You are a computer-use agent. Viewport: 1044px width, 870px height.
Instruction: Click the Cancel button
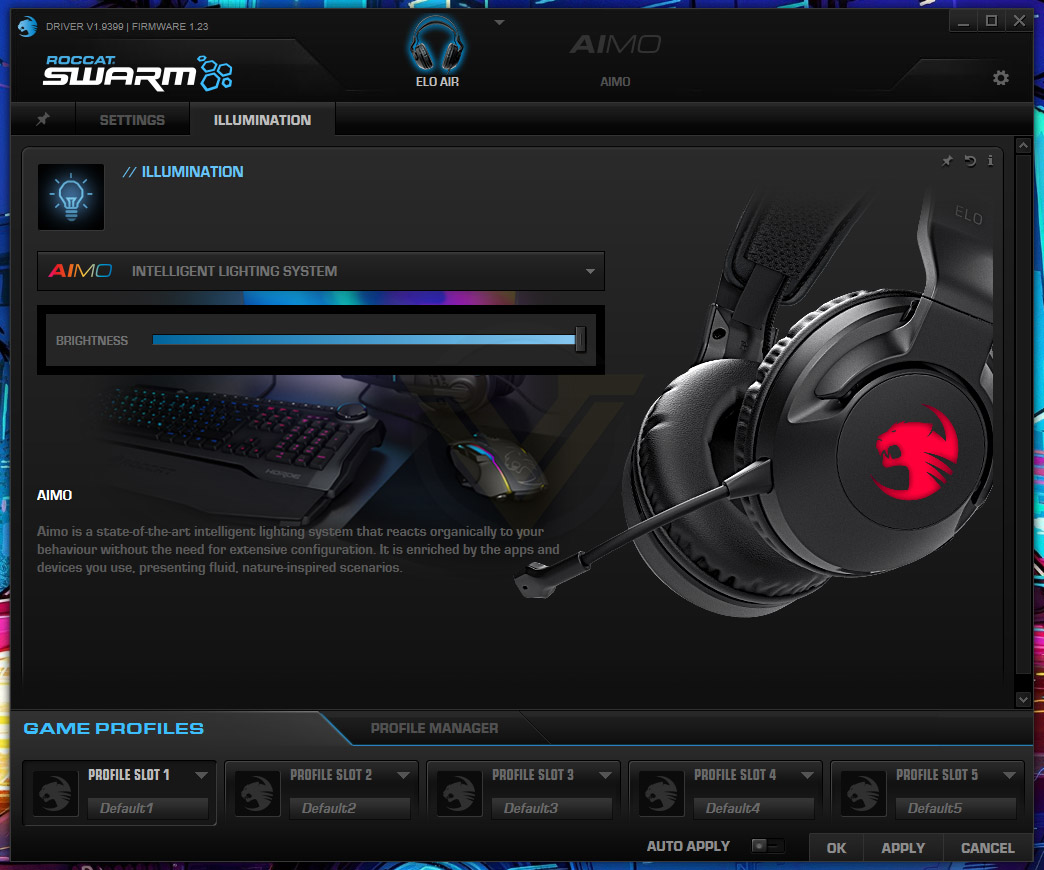987,847
